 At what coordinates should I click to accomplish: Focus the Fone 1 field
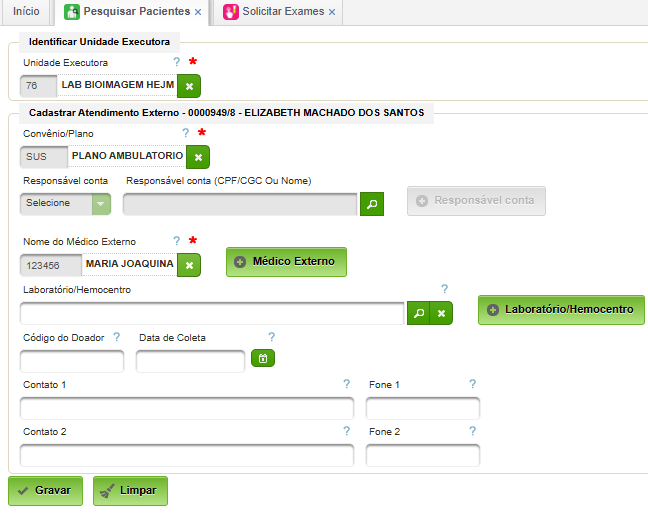(423, 408)
